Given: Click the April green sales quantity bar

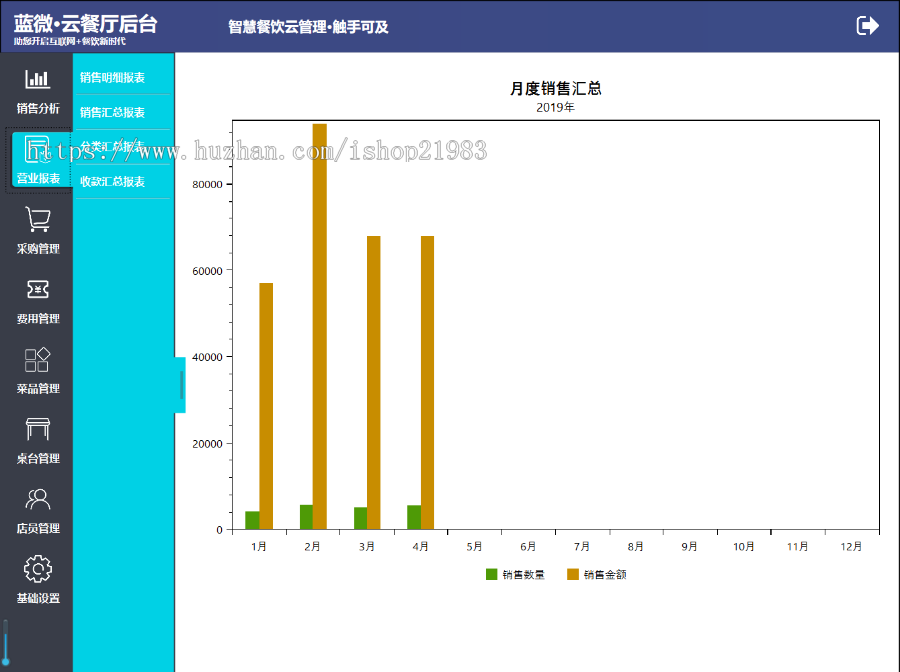Looking at the screenshot, I should click(x=414, y=517).
